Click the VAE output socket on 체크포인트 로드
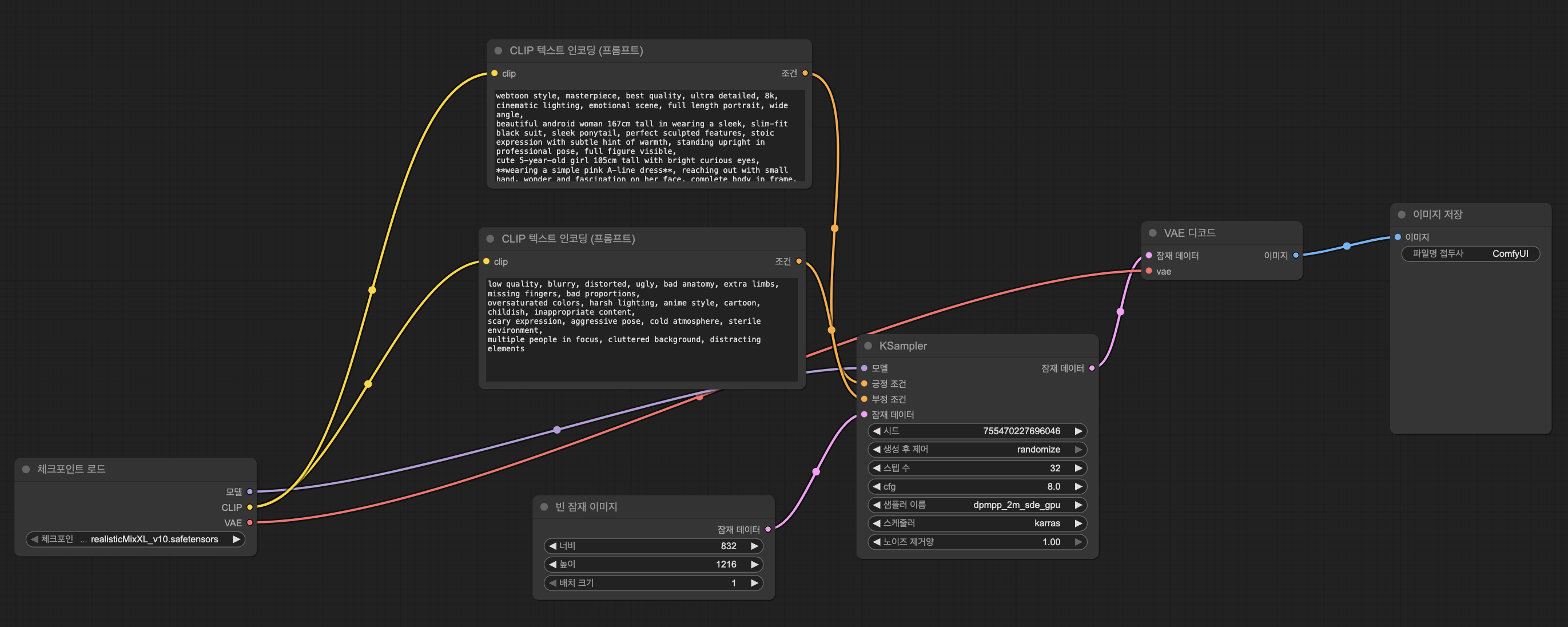Image resolution: width=1568 pixels, height=627 pixels. (x=249, y=523)
